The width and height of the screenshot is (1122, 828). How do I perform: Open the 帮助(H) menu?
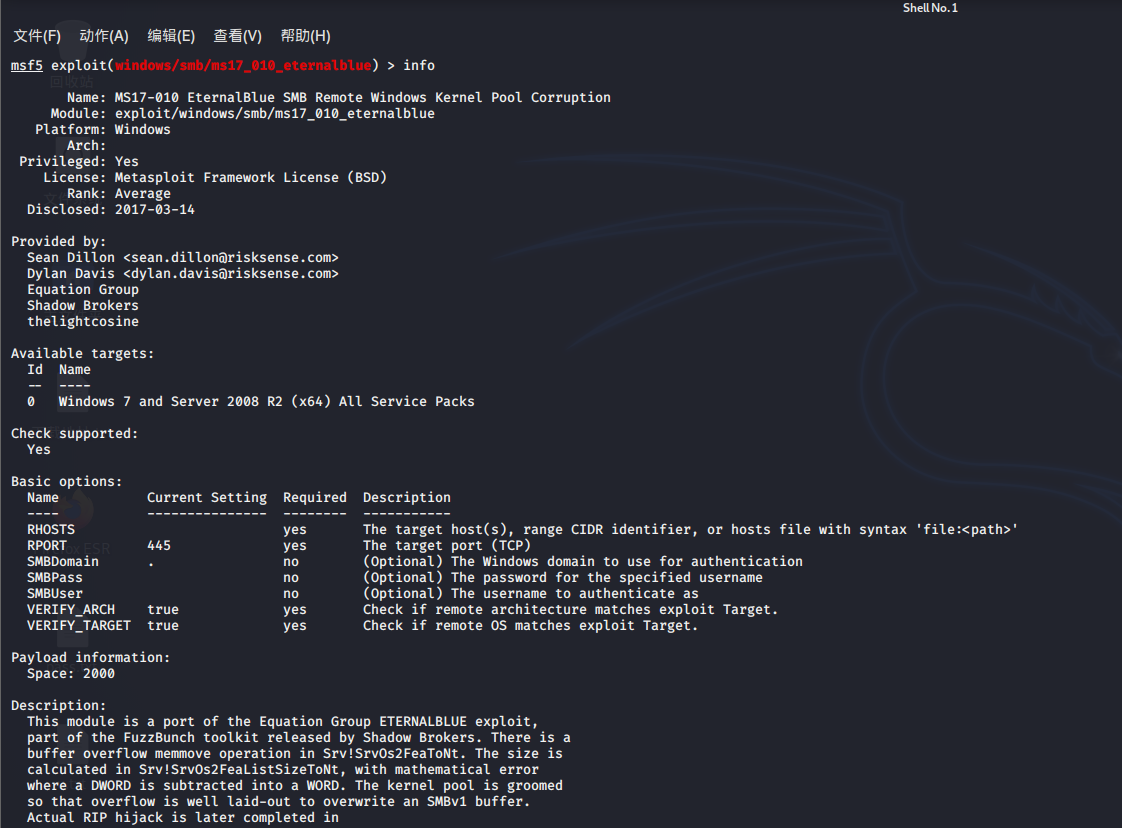[305, 36]
